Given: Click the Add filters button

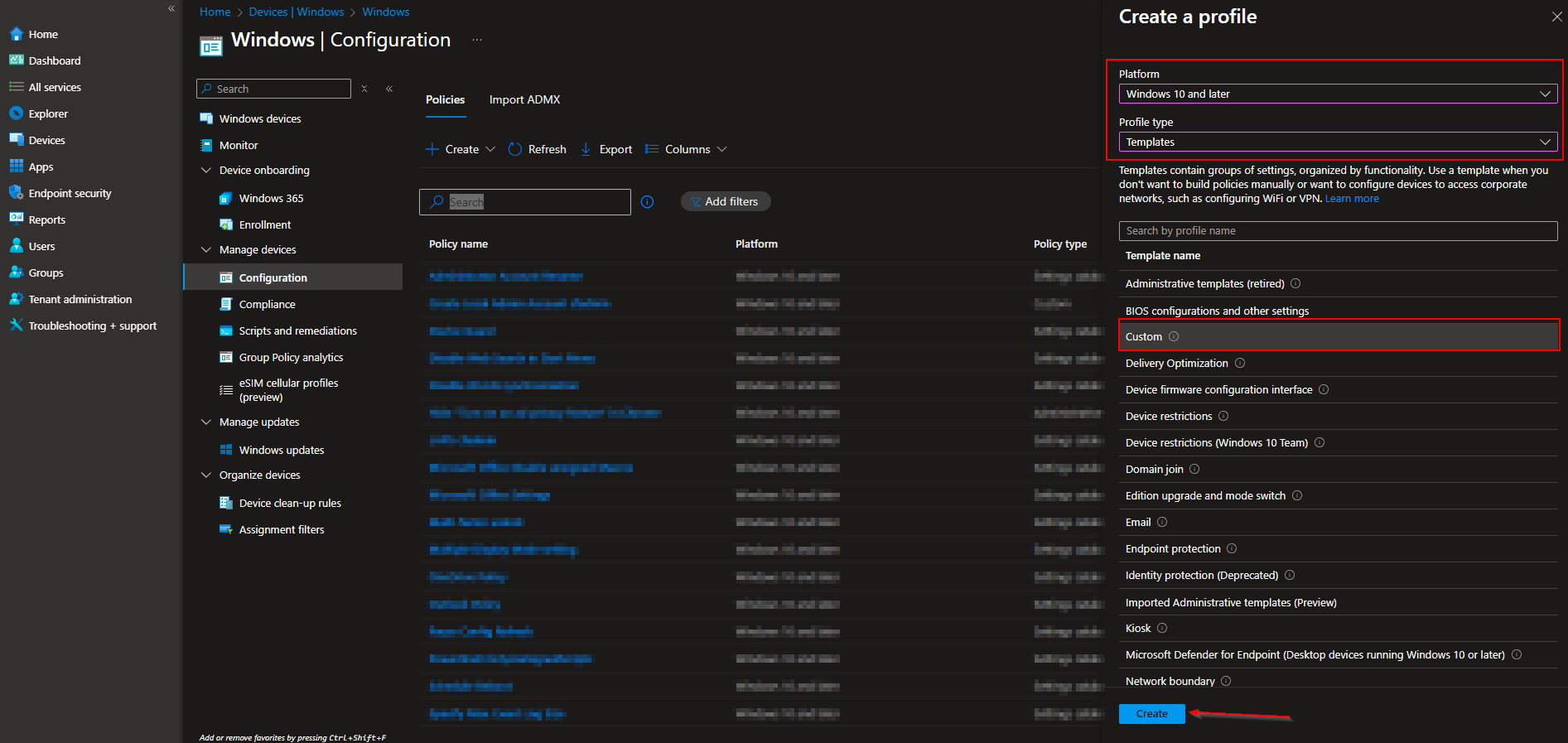Looking at the screenshot, I should pos(725,201).
